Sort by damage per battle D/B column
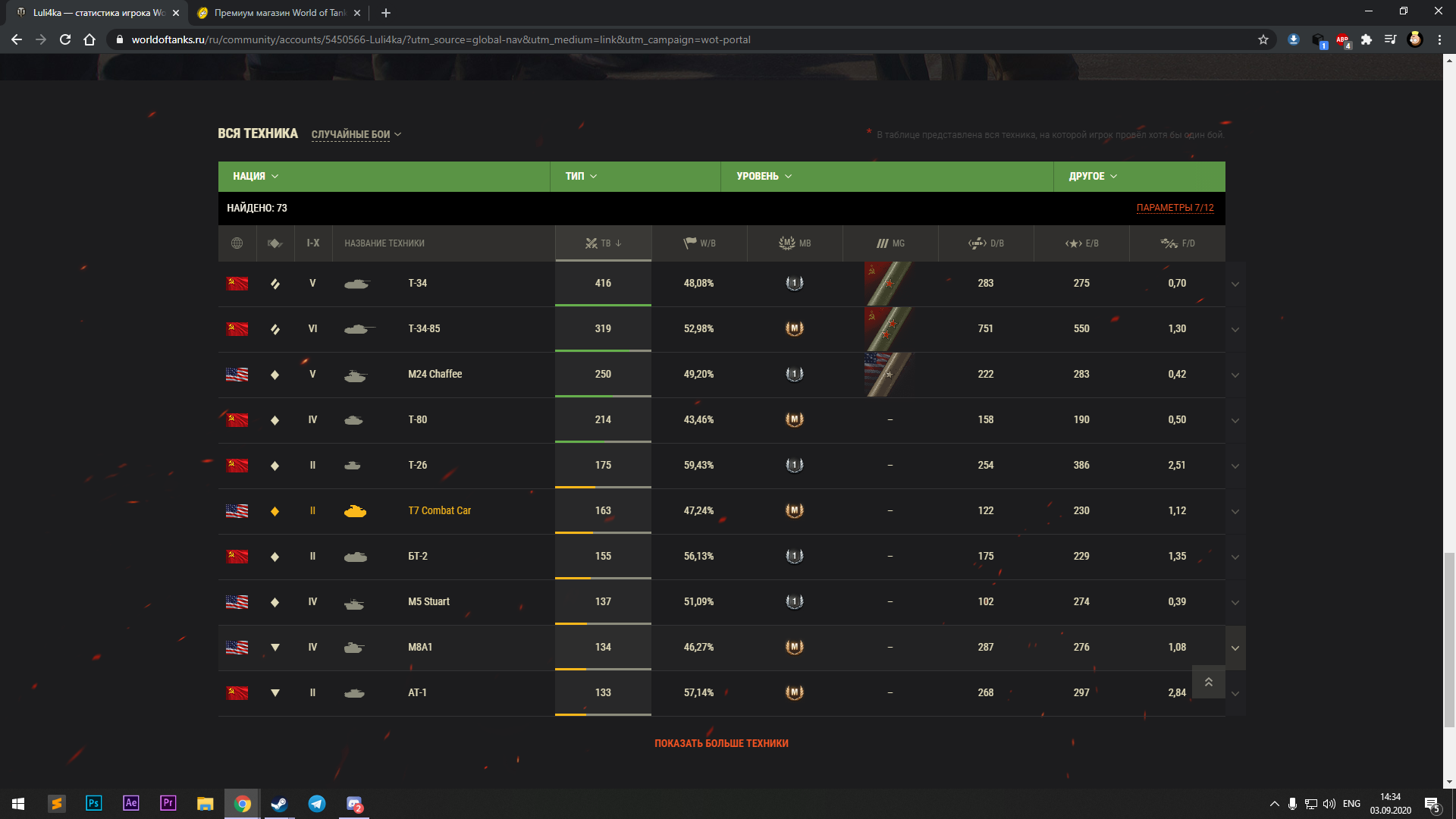This screenshot has width=1456, height=819. pyautogui.click(x=986, y=243)
